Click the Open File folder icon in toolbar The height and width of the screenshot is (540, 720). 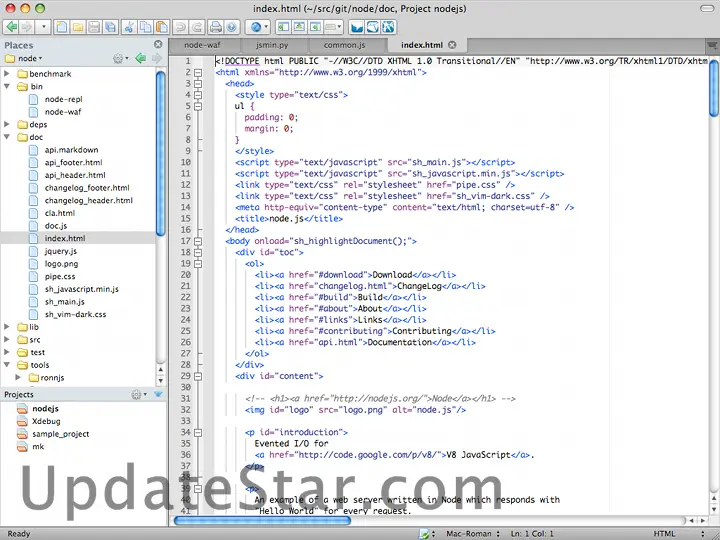[x=77, y=27]
